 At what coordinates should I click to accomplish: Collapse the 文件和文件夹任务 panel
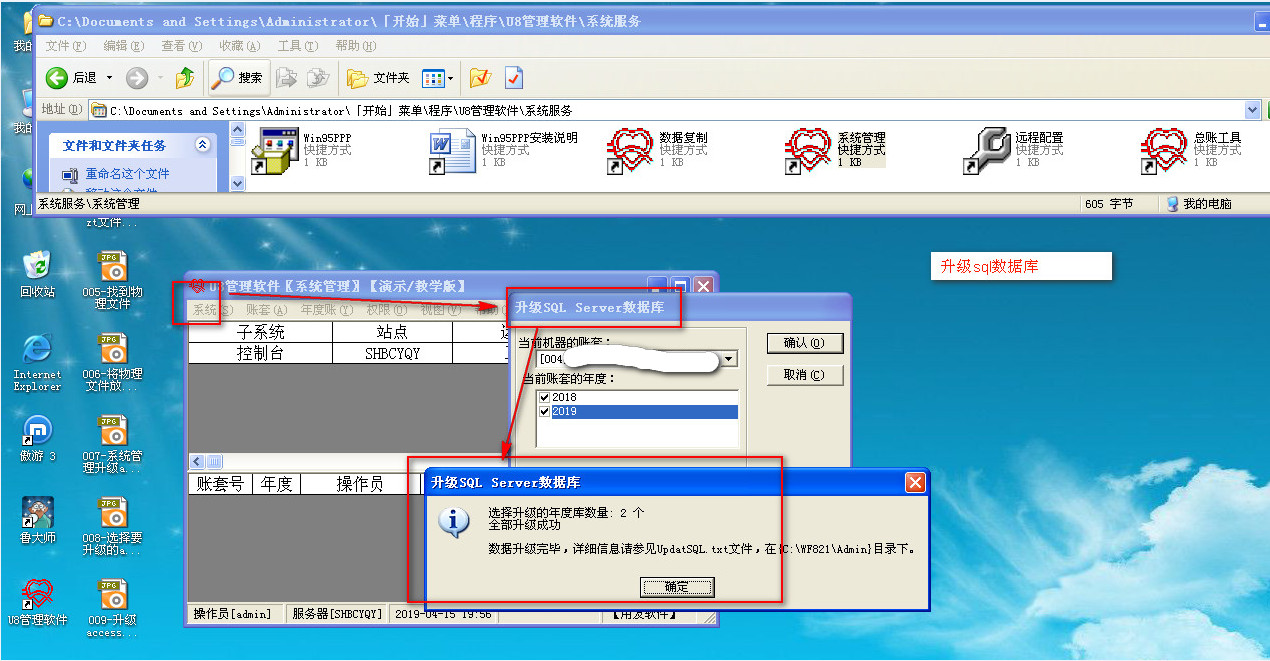coord(203,145)
